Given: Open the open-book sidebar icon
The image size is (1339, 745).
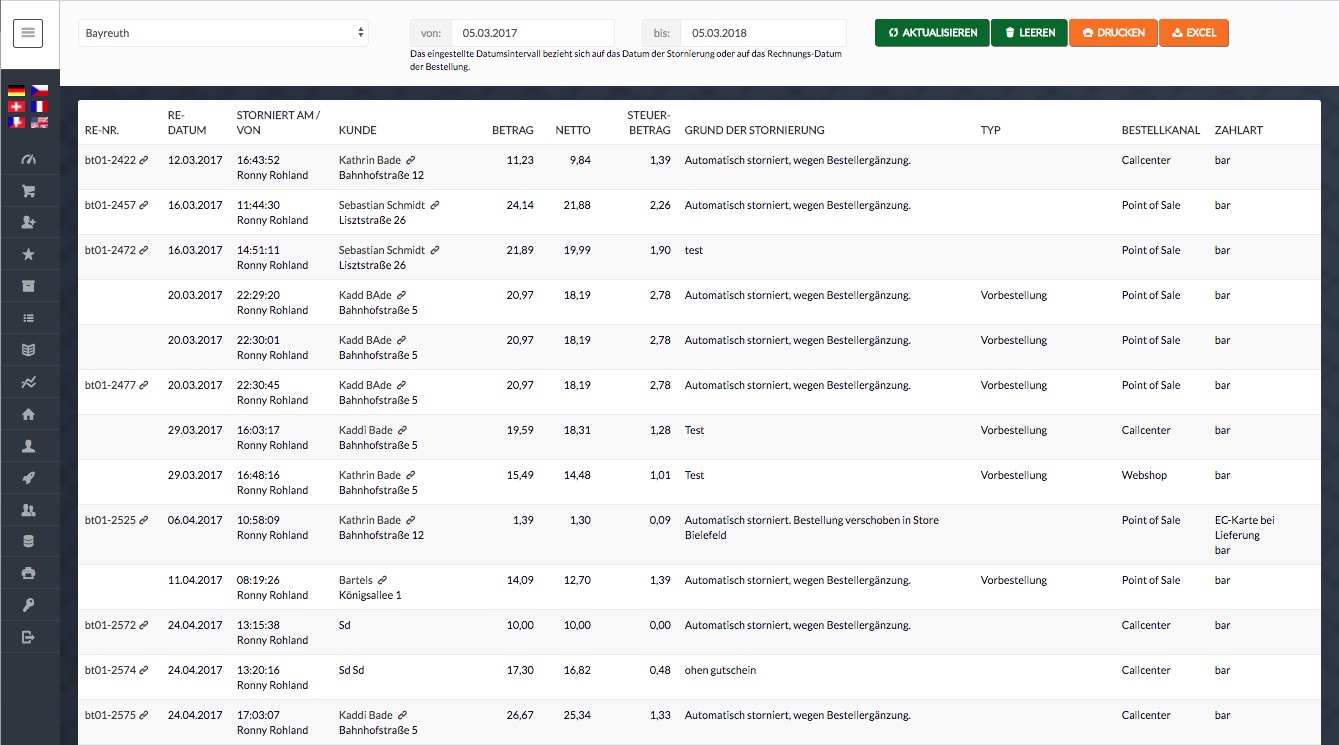Looking at the screenshot, I should [28, 350].
